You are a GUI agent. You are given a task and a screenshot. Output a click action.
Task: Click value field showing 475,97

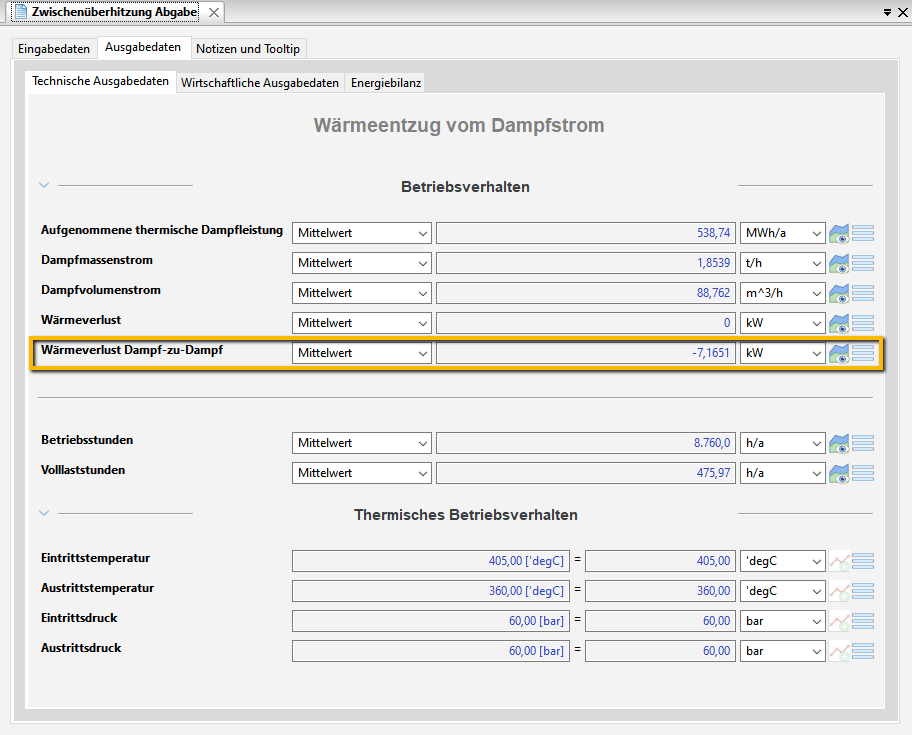point(586,473)
